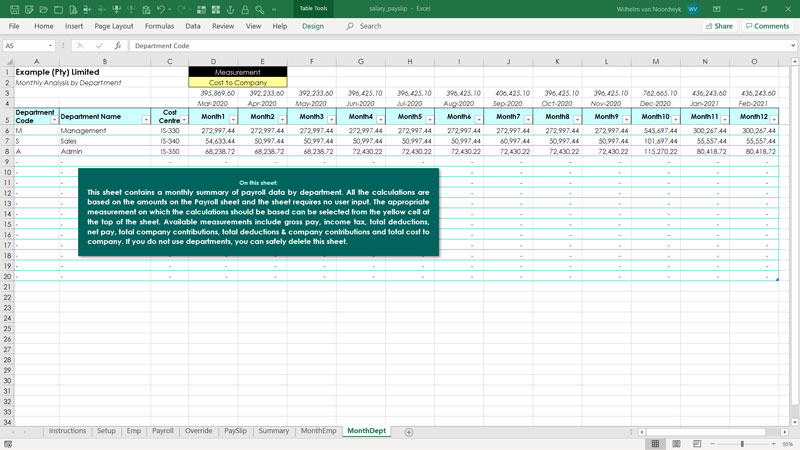The width and height of the screenshot is (800, 450).
Task: Switch to the PaySlip sheet tab
Action: (x=235, y=431)
